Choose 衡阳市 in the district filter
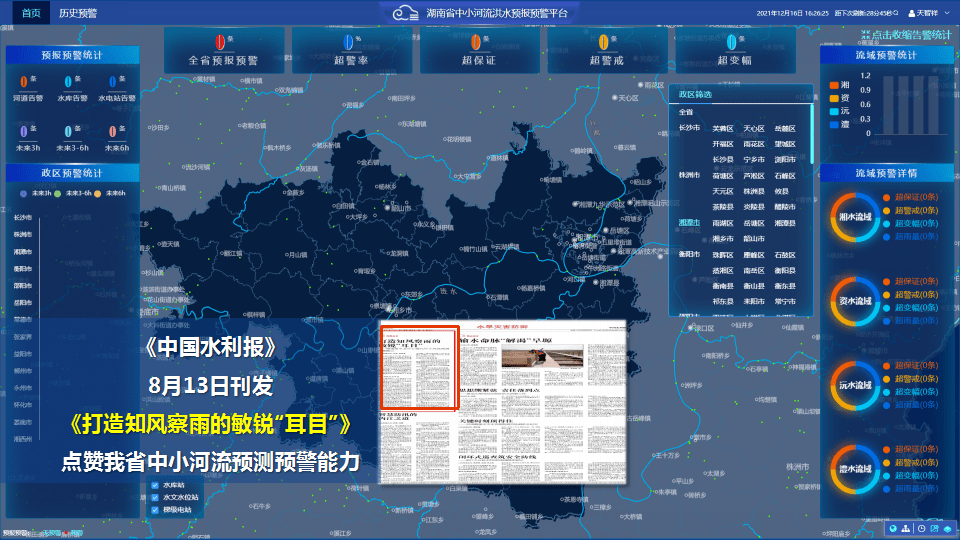960x540 pixels. tap(689, 254)
